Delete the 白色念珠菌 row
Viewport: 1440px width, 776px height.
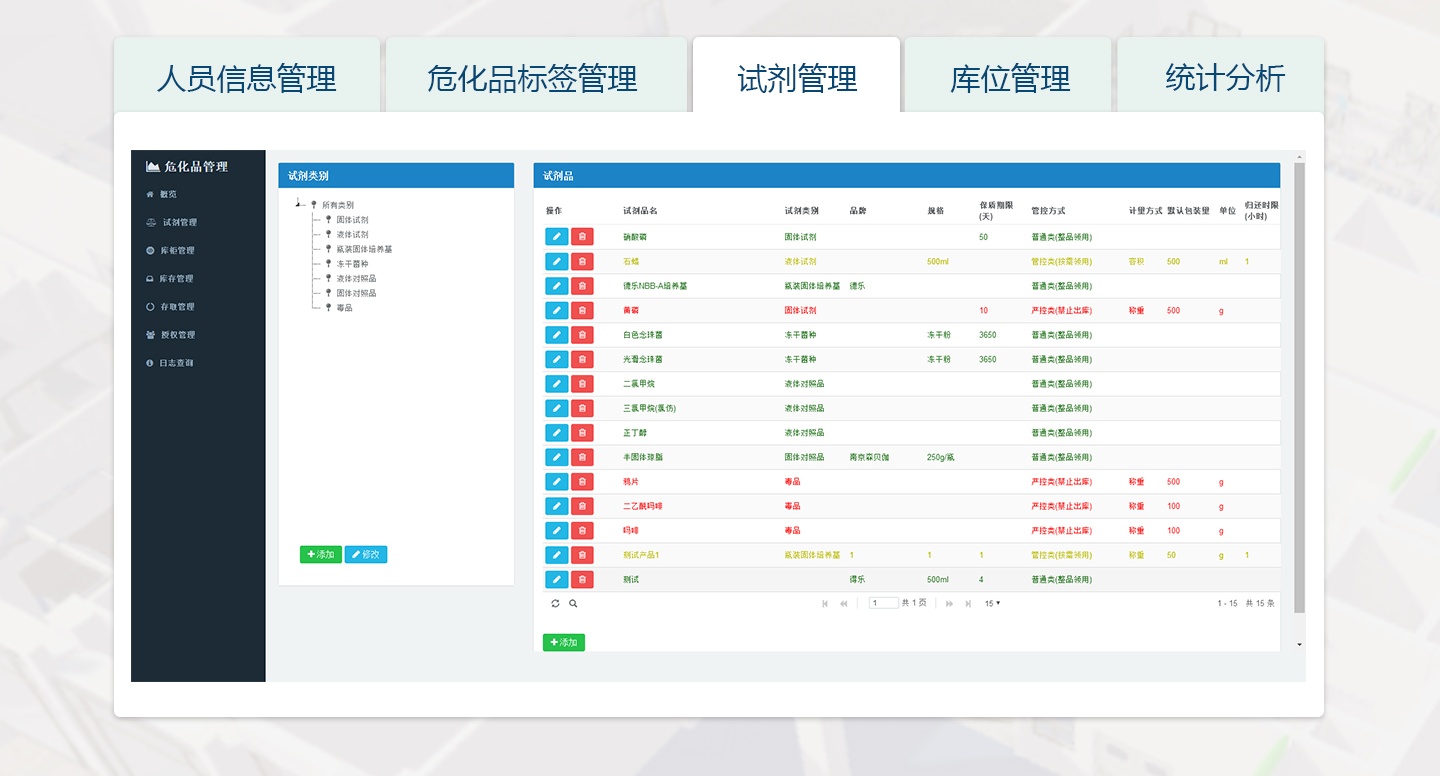point(582,335)
